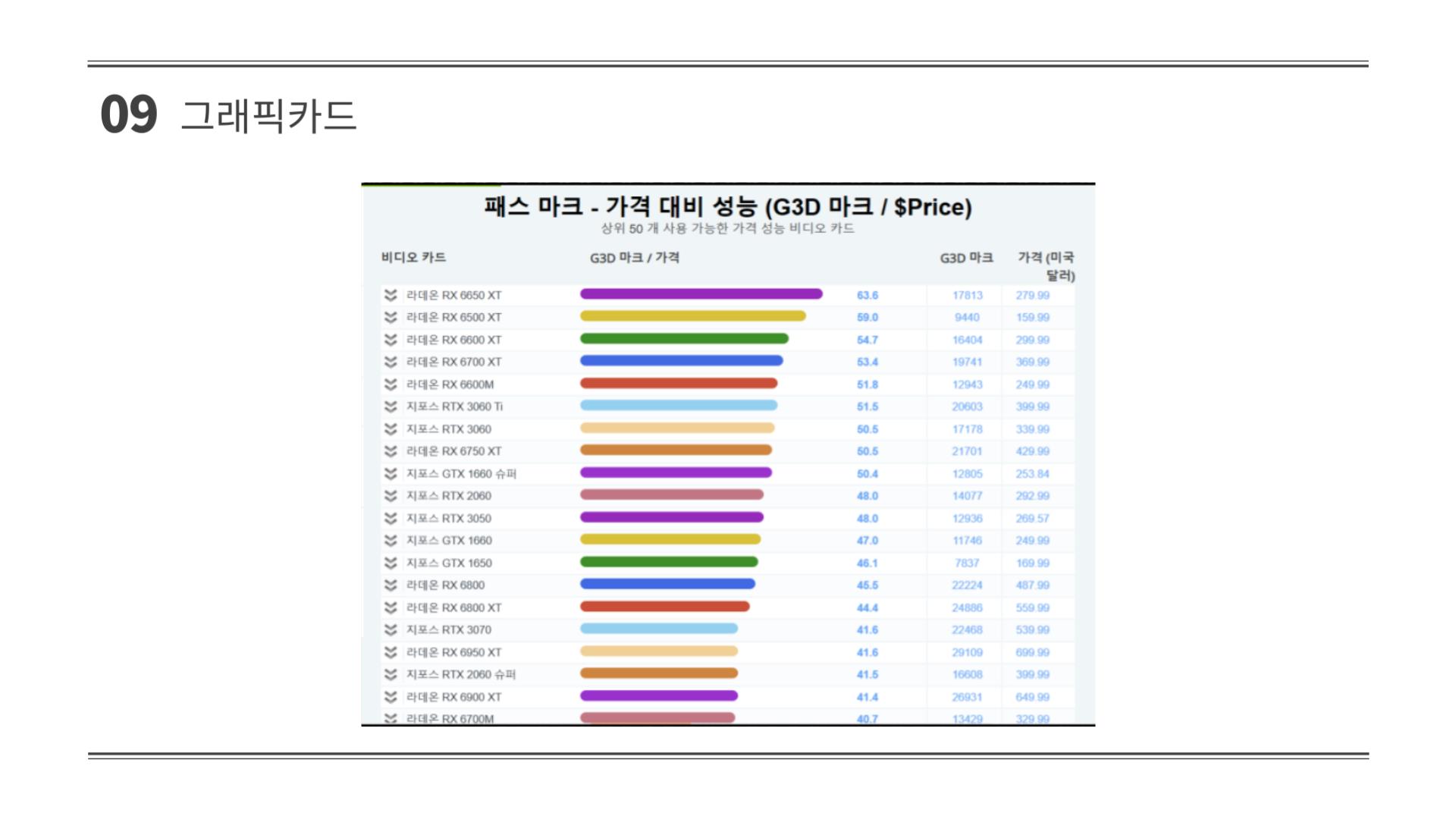Image resolution: width=1456 pixels, height=819 pixels.
Task: Click the light blue bar for RTX 3060 Ti
Action: 679,406
